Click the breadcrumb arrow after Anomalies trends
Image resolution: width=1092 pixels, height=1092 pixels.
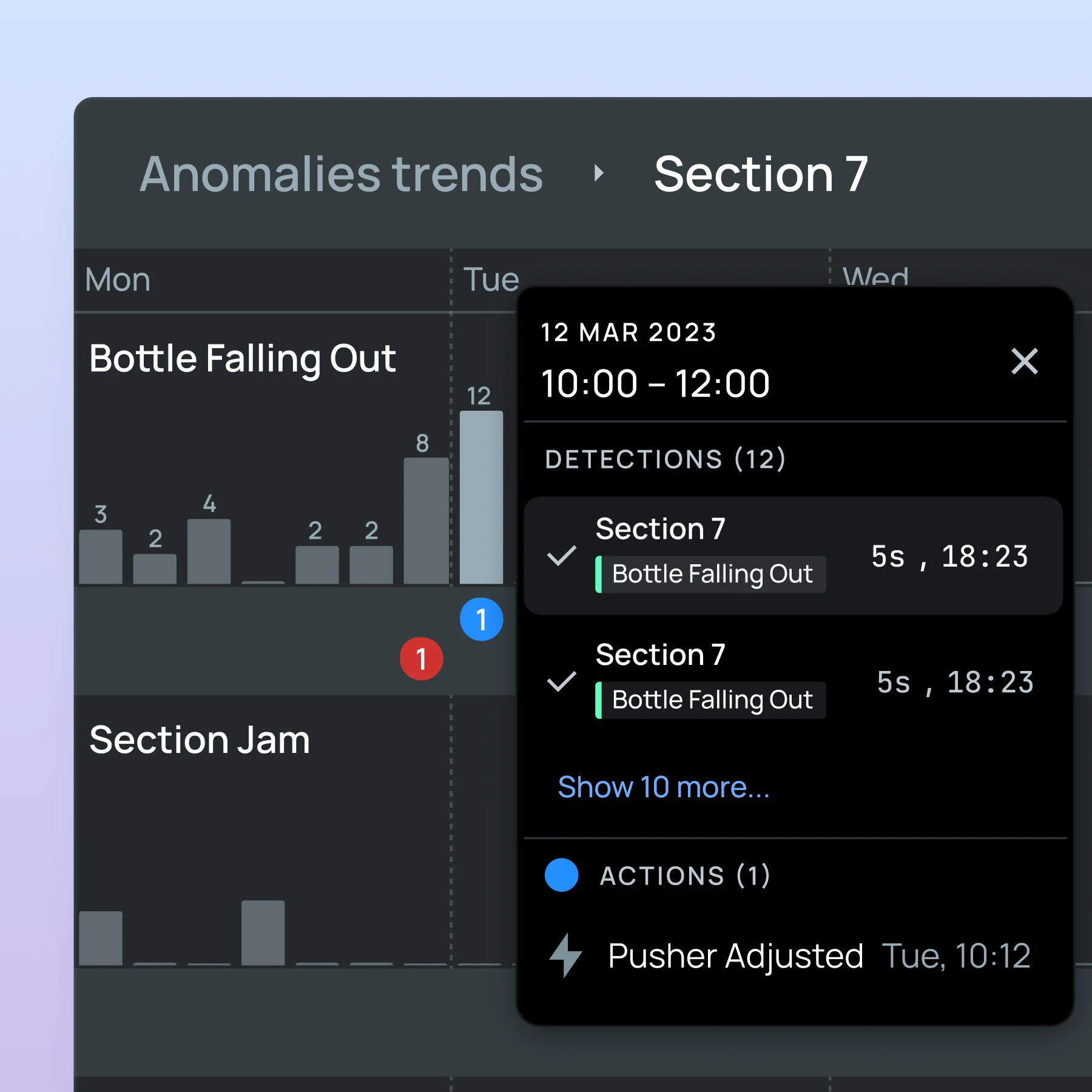(x=599, y=174)
